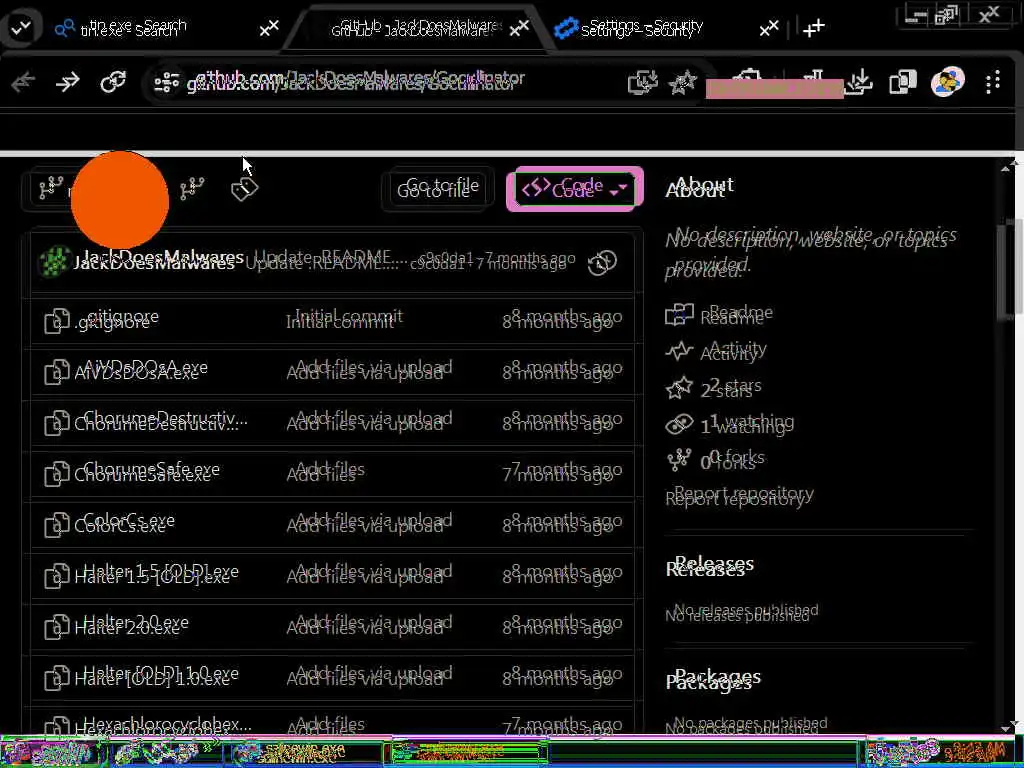Close the GitHub JackDoesMalwares tab
Screen dimensions: 1024x768
[x=519, y=29]
